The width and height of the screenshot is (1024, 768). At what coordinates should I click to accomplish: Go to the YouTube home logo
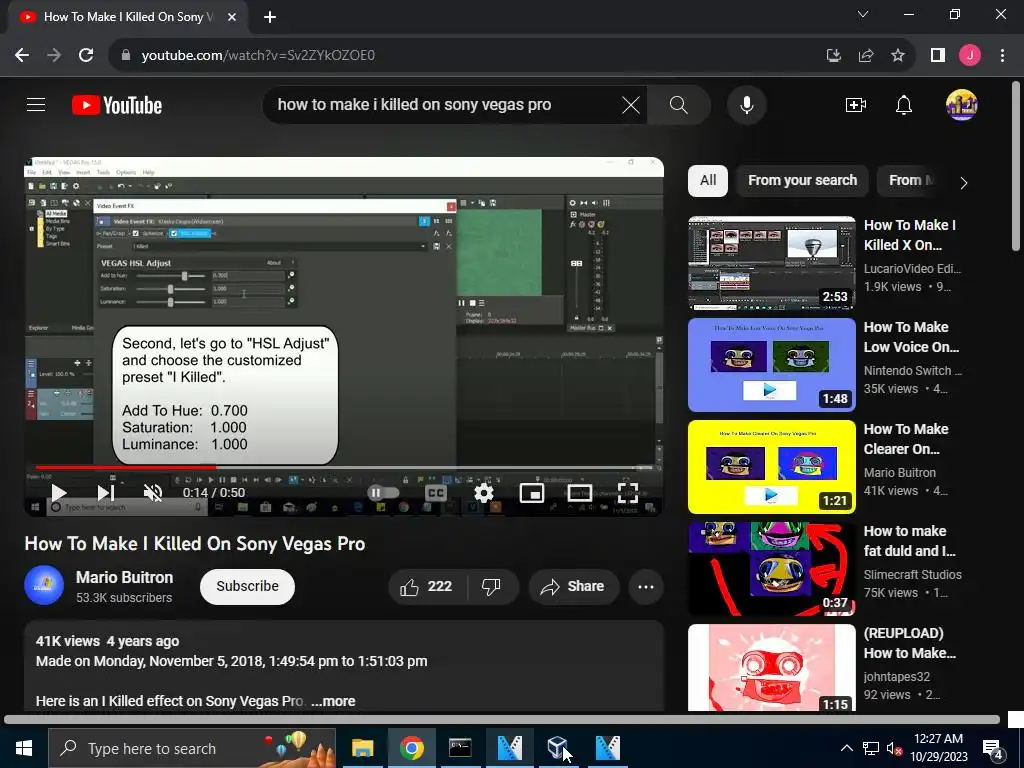(117, 105)
